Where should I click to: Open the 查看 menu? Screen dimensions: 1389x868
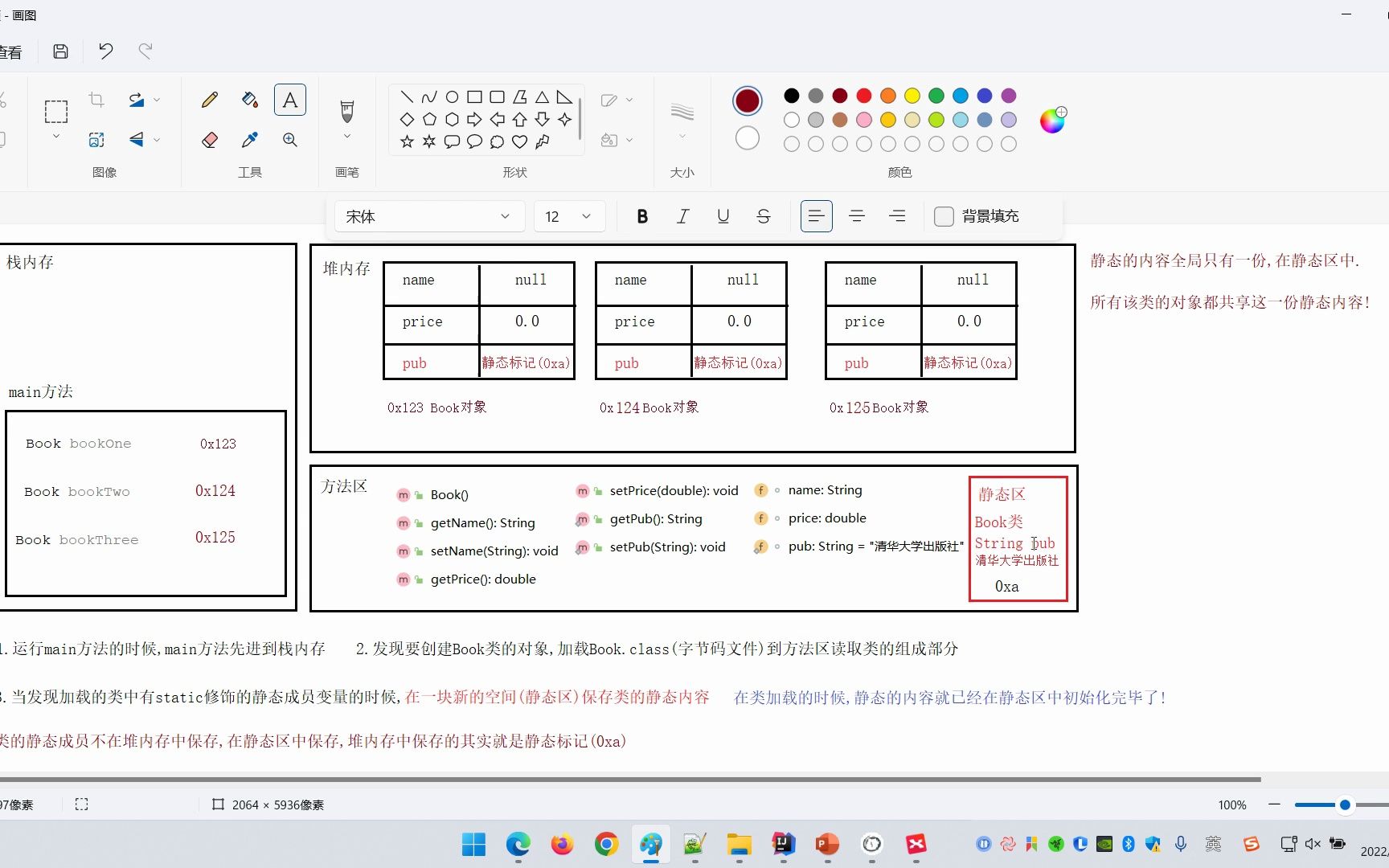[x=10, y=52]
